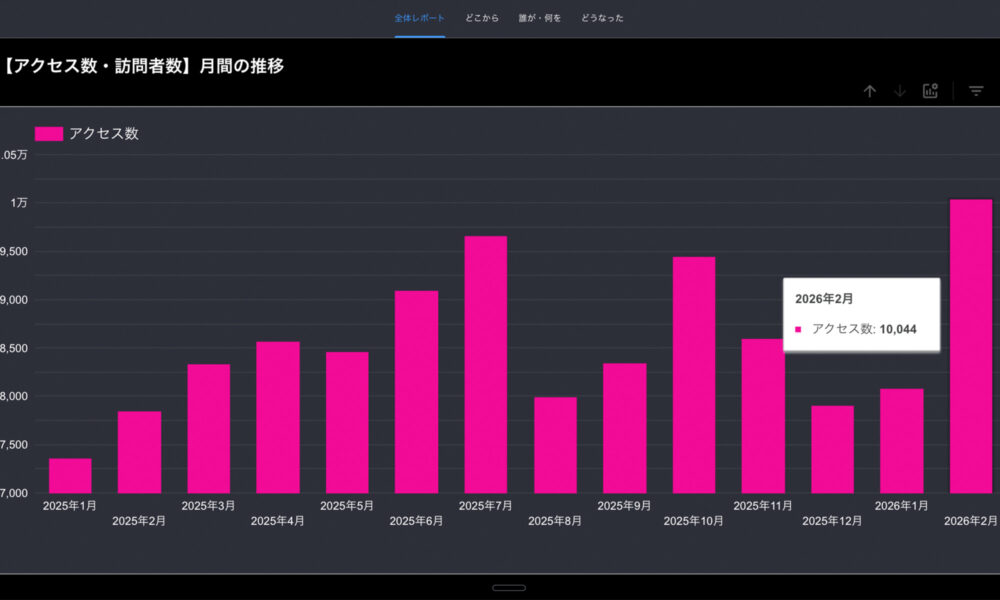Screen dimensions: 1000x600
Task: Switch to the 全体レポート tab
Action: [x=420, y=18]
